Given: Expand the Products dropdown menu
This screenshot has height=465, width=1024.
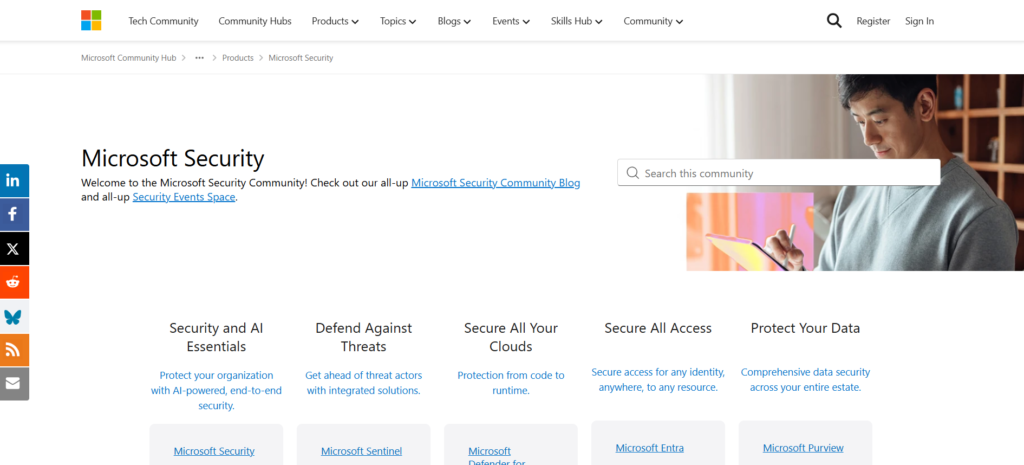Looking at the screenshot, I should (335, 21).
